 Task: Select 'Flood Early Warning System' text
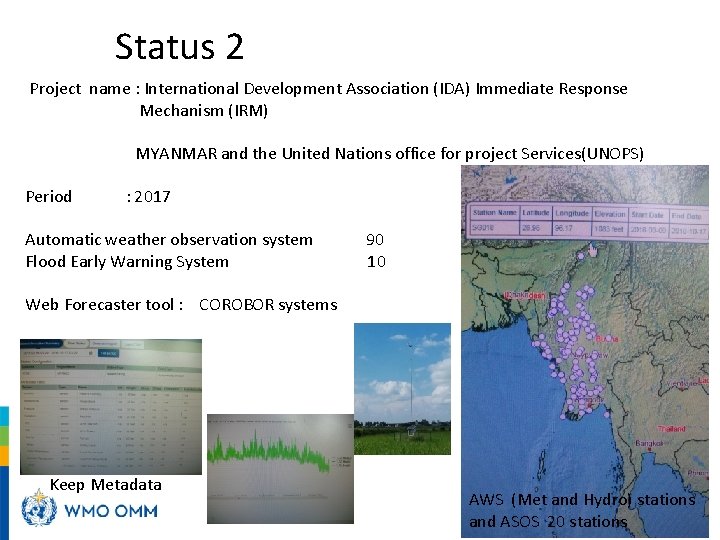127,262
